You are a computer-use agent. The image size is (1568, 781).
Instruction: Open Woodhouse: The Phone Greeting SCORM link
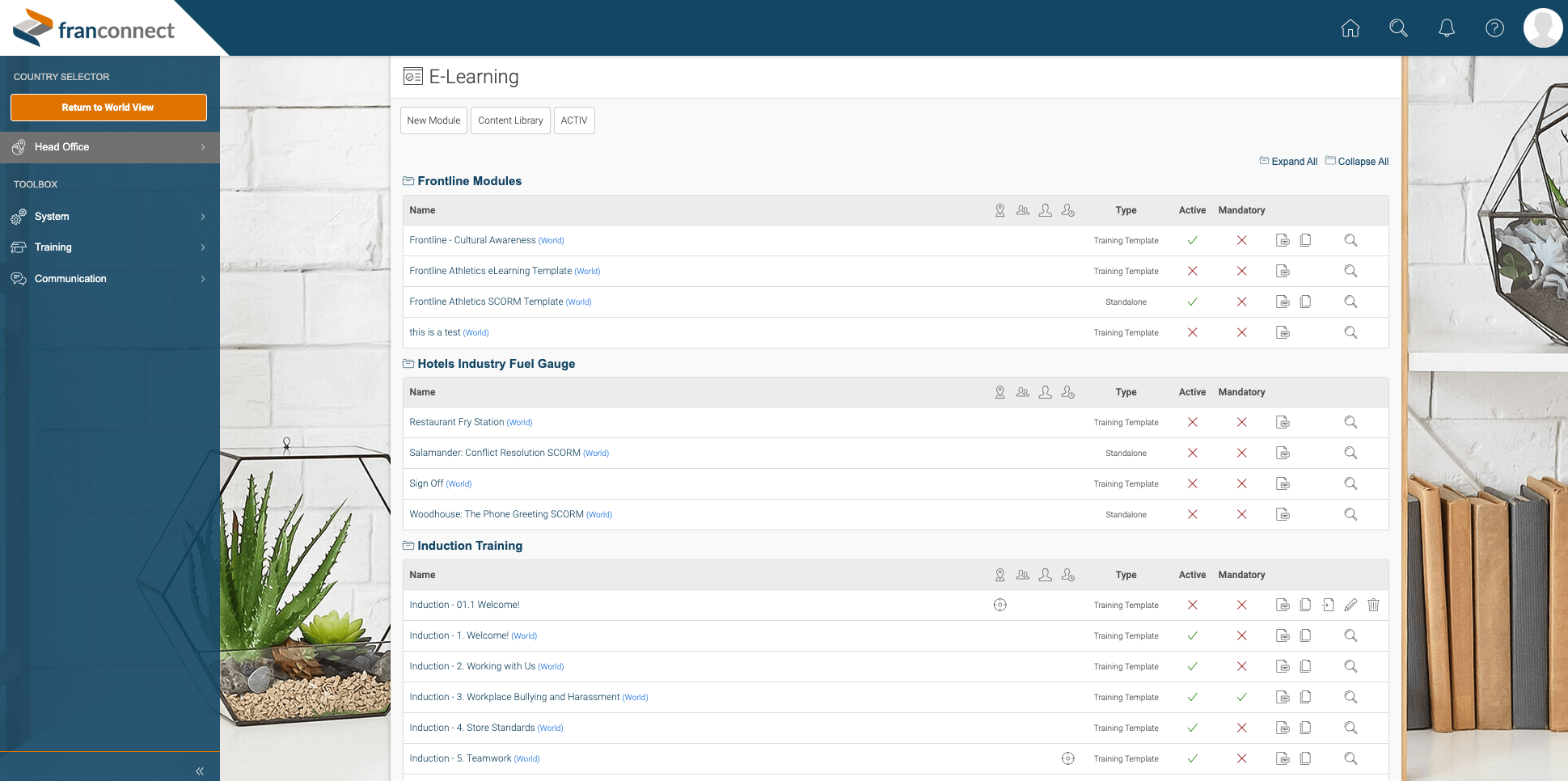pyautogui.click(x=497, y=514)
